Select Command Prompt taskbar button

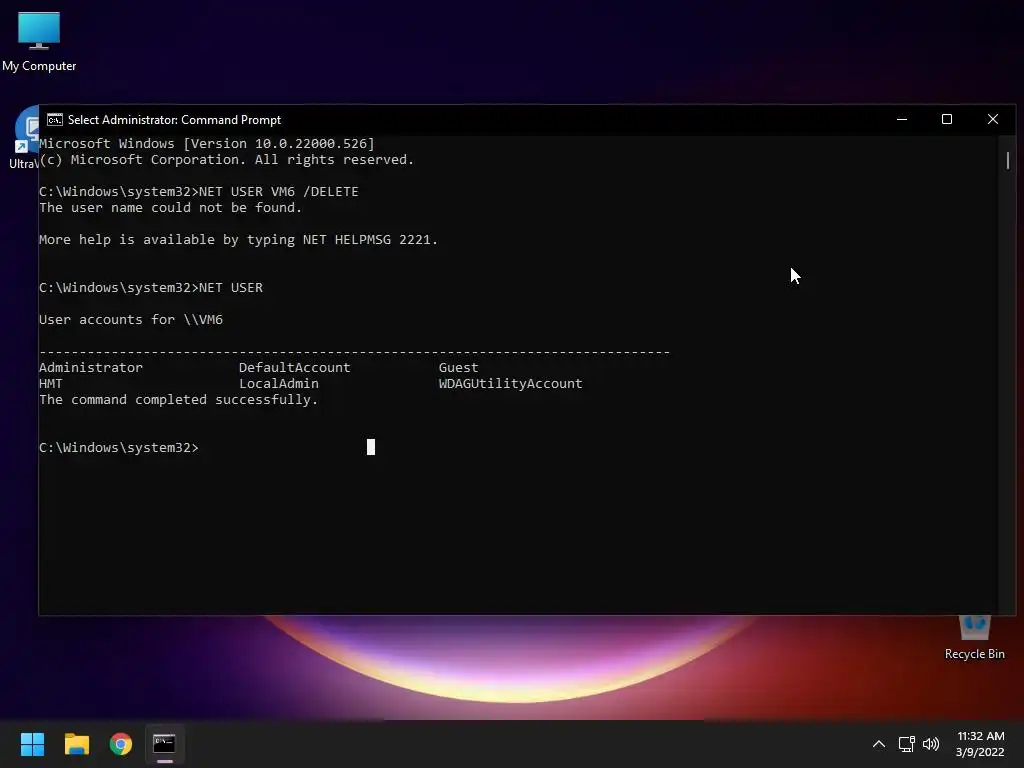(165, 744)
